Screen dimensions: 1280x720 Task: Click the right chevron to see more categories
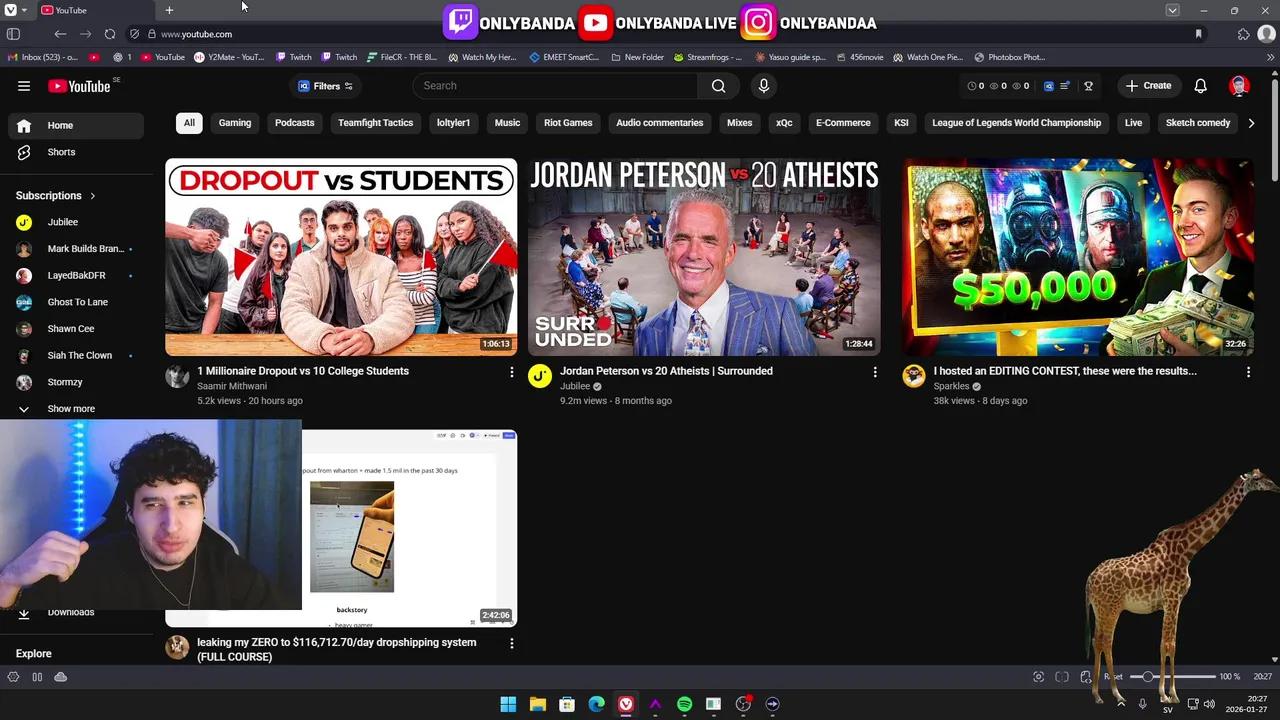click(x=1251, y=122)
